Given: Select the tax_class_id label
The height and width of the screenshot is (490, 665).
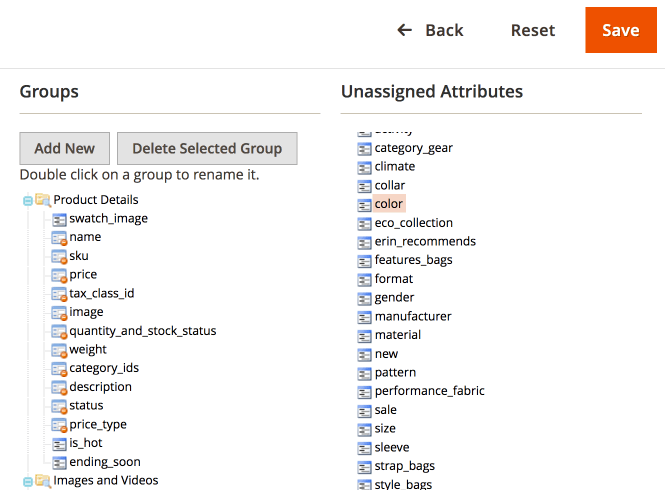Looking at the screenshot, I should pos(102,293).
